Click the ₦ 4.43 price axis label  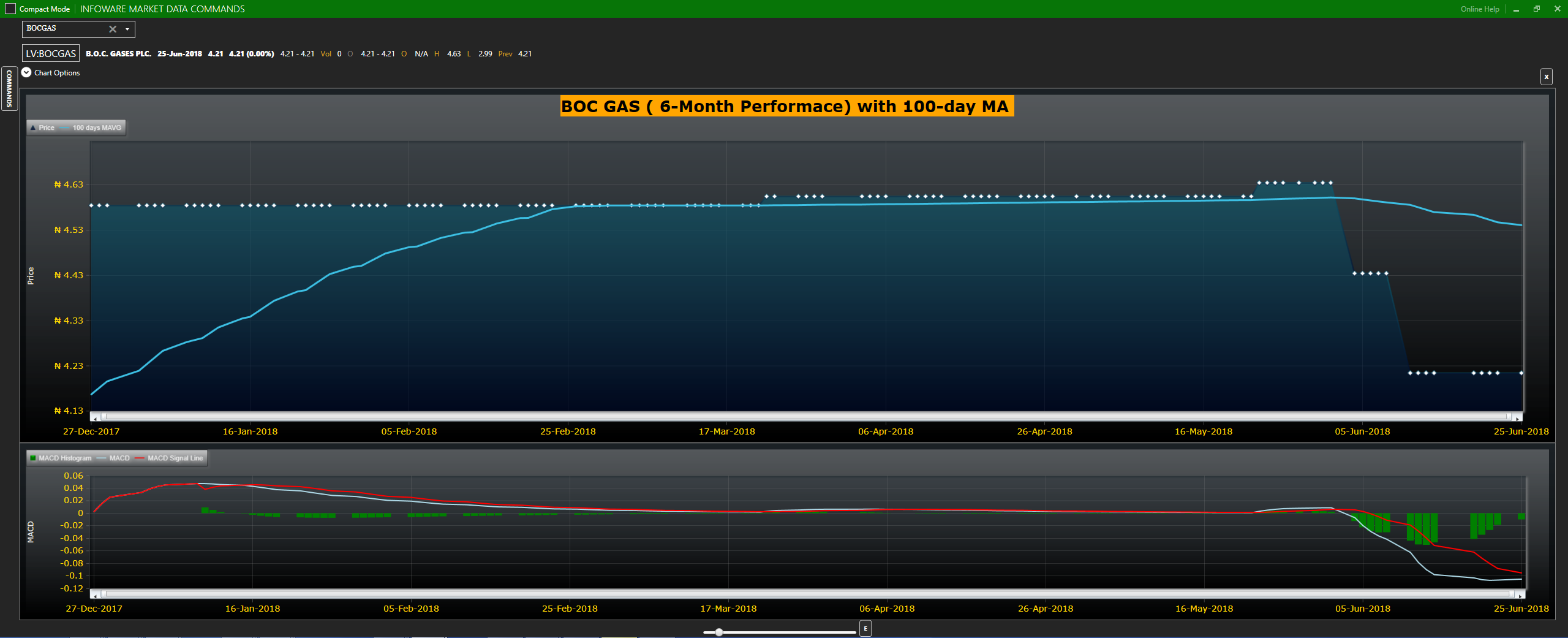click(69, 275)
